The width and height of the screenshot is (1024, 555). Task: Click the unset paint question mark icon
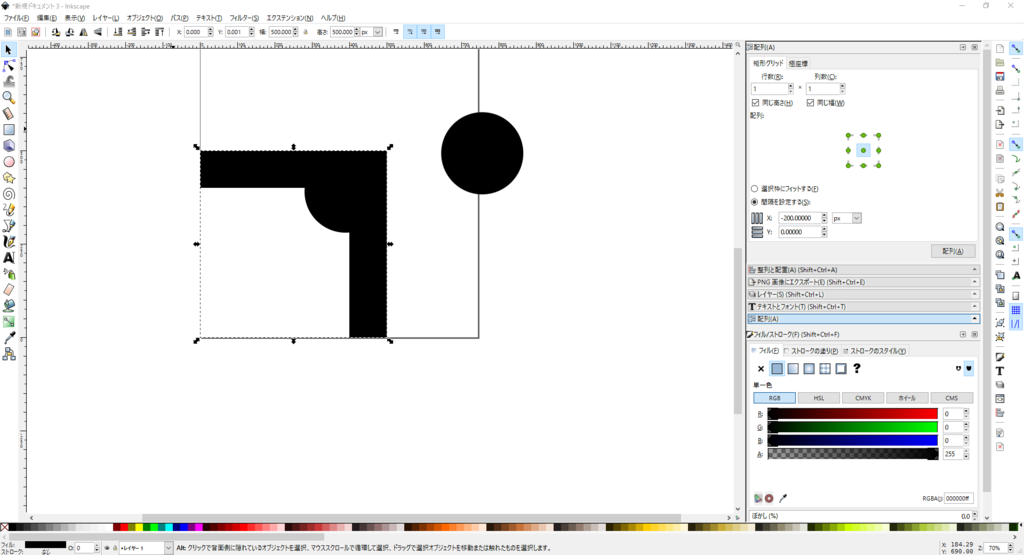857,368
